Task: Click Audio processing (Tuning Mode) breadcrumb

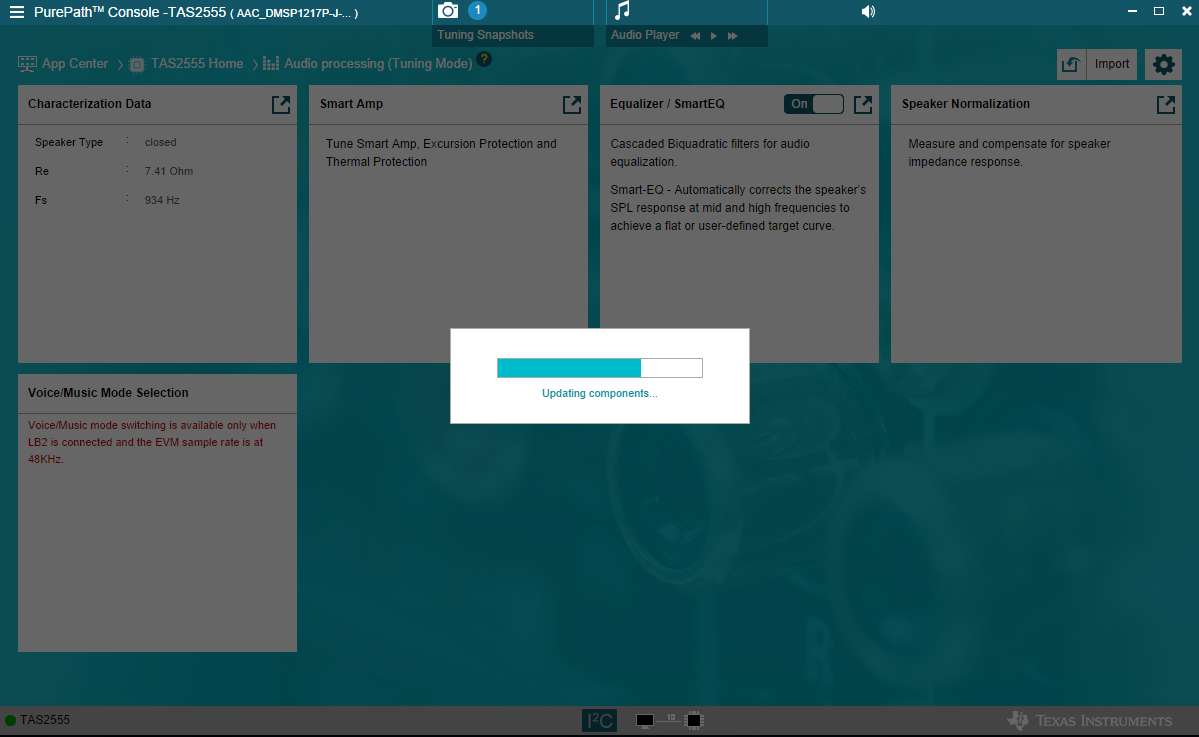Action: tap(378, 63)
